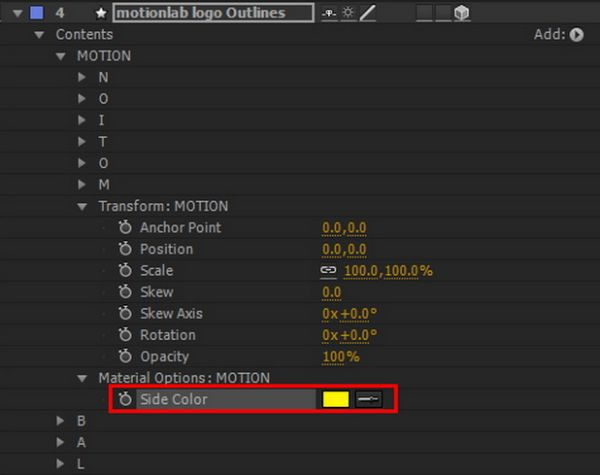Enable Rotation stopwatch keyframing
The height and width of the screenshot is (475, 600).
(125, 335)
